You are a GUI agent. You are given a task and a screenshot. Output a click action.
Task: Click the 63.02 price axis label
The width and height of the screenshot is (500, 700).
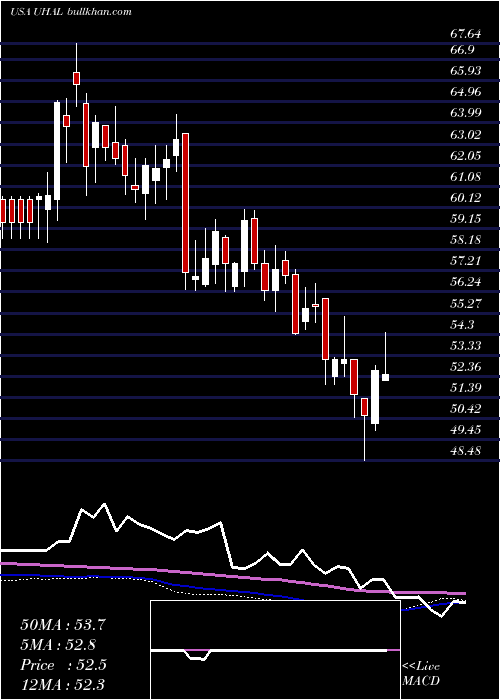466,135
